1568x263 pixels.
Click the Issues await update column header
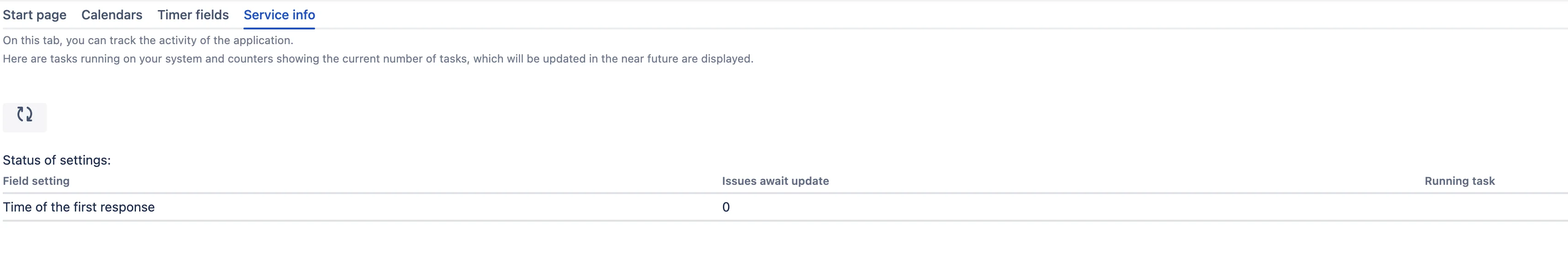pyautogui.click(x=775, y=181)
